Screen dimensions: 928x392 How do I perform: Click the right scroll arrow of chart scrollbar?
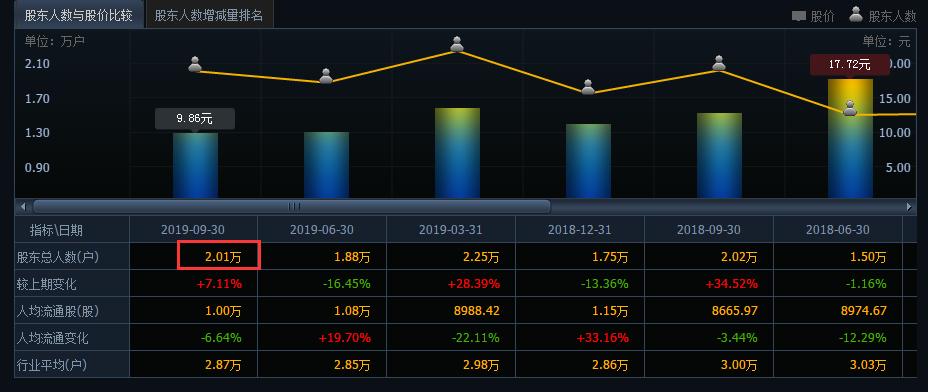pyautogui.click(x=910, y=207)
